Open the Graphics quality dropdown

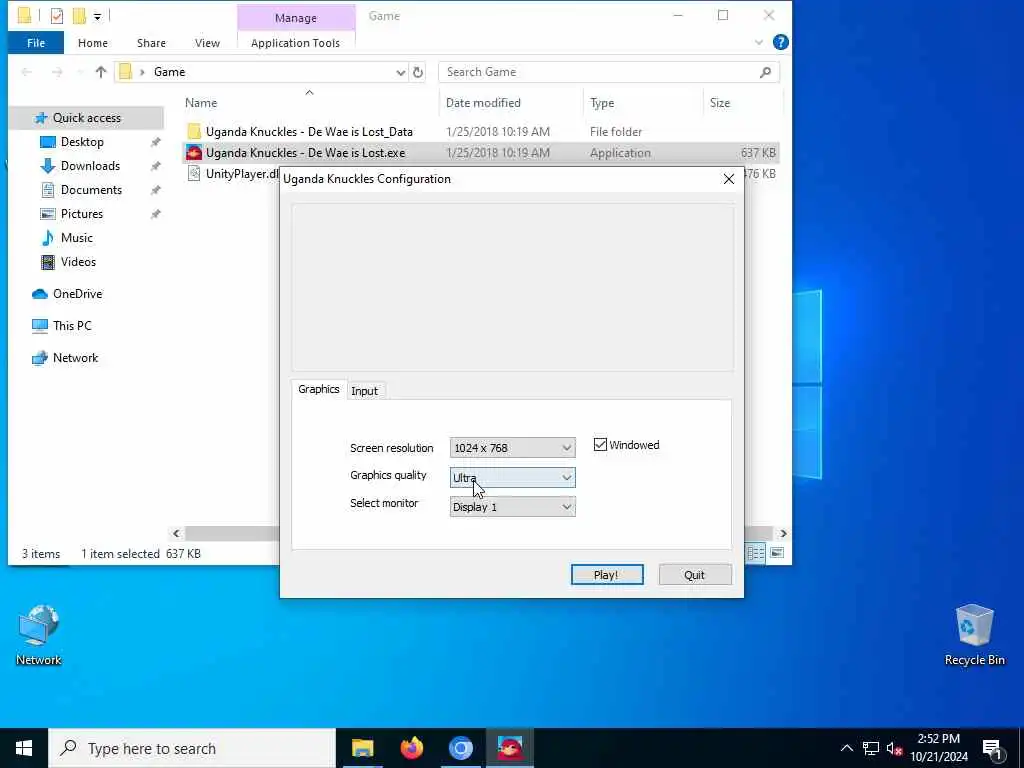(x=513, y=477)
